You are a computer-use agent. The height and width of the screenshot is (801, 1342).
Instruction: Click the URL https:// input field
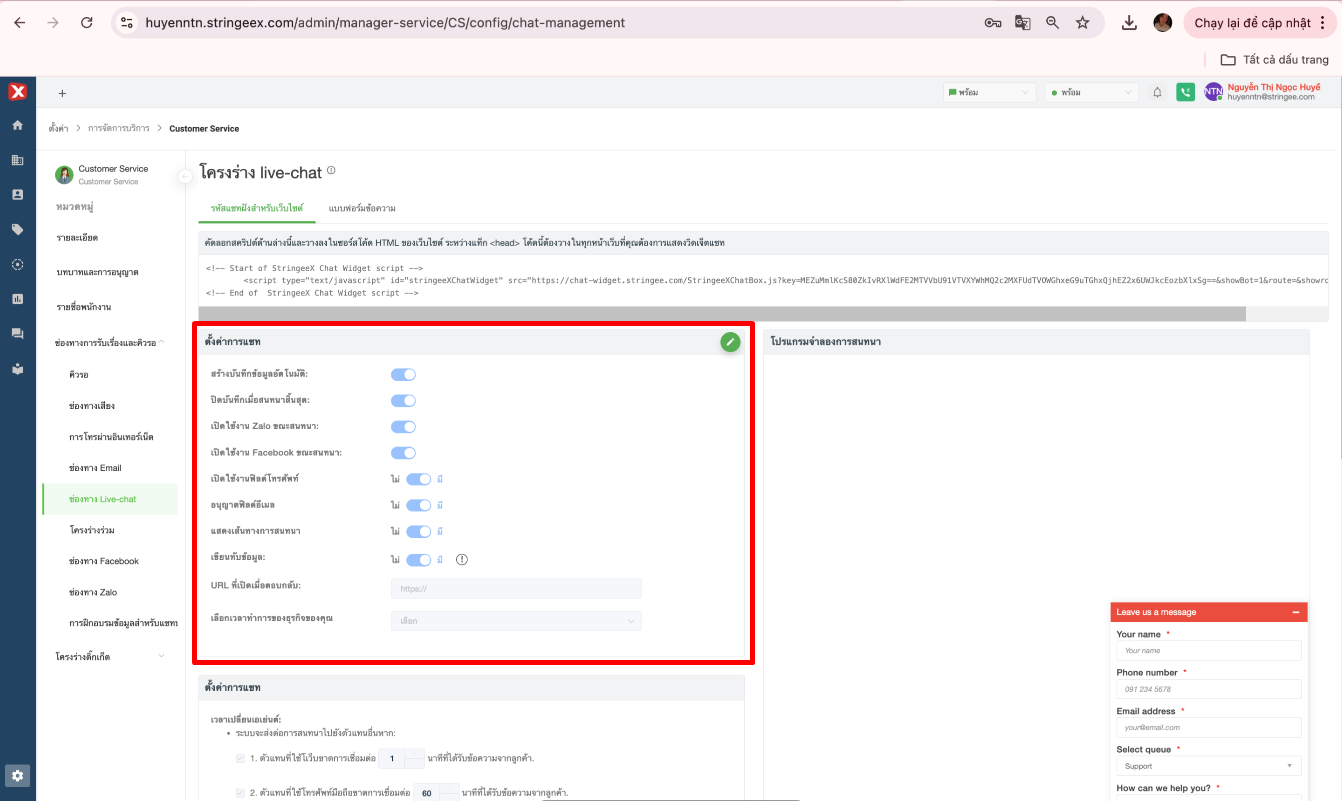coord(516,589)
